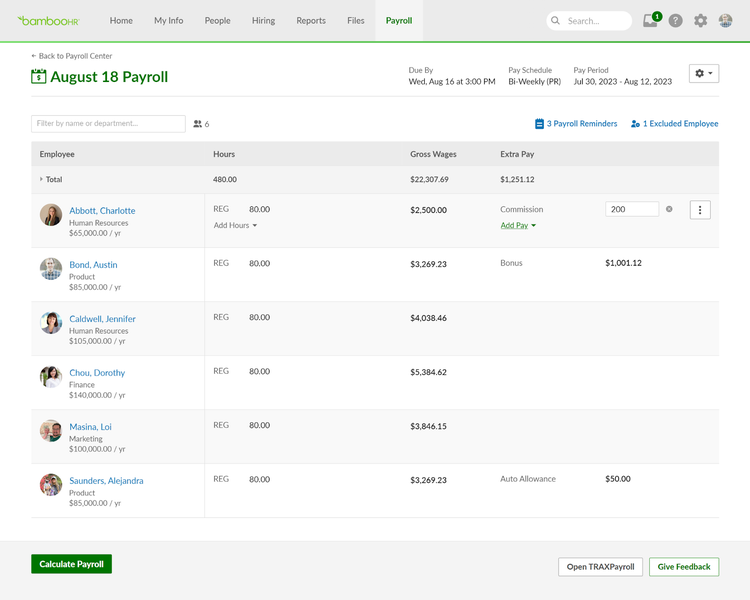The image size is (750, 600).
Task: Expand the Add Hours dropdown
Action: coord(235,226)
